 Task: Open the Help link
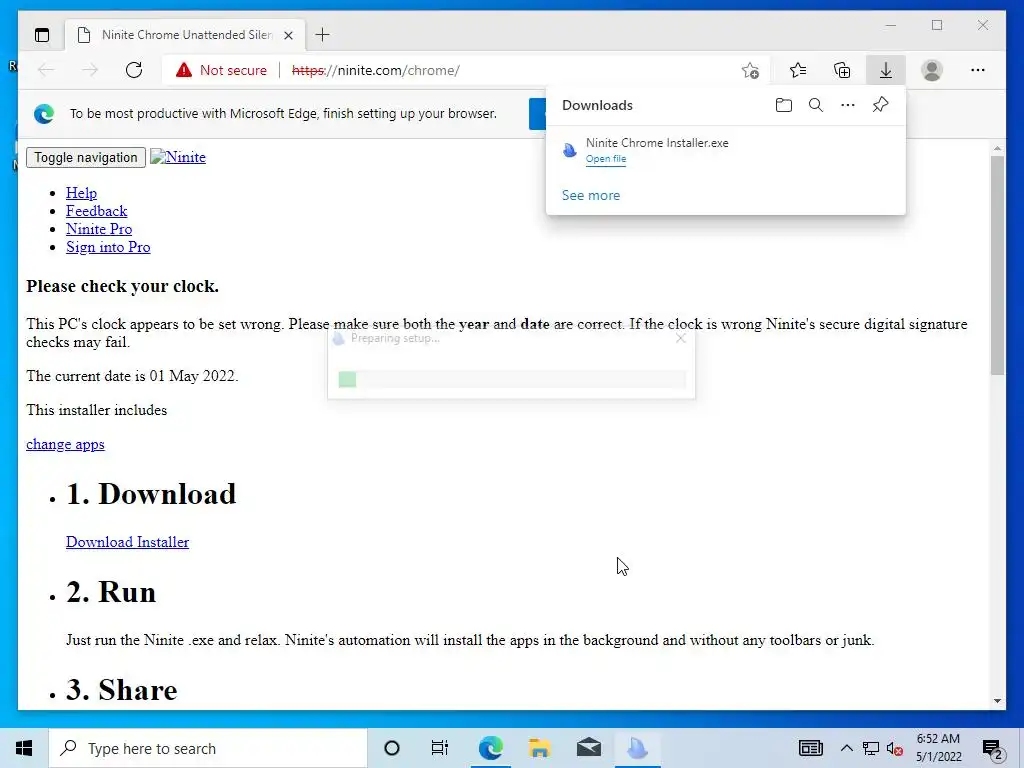(81, 193)
